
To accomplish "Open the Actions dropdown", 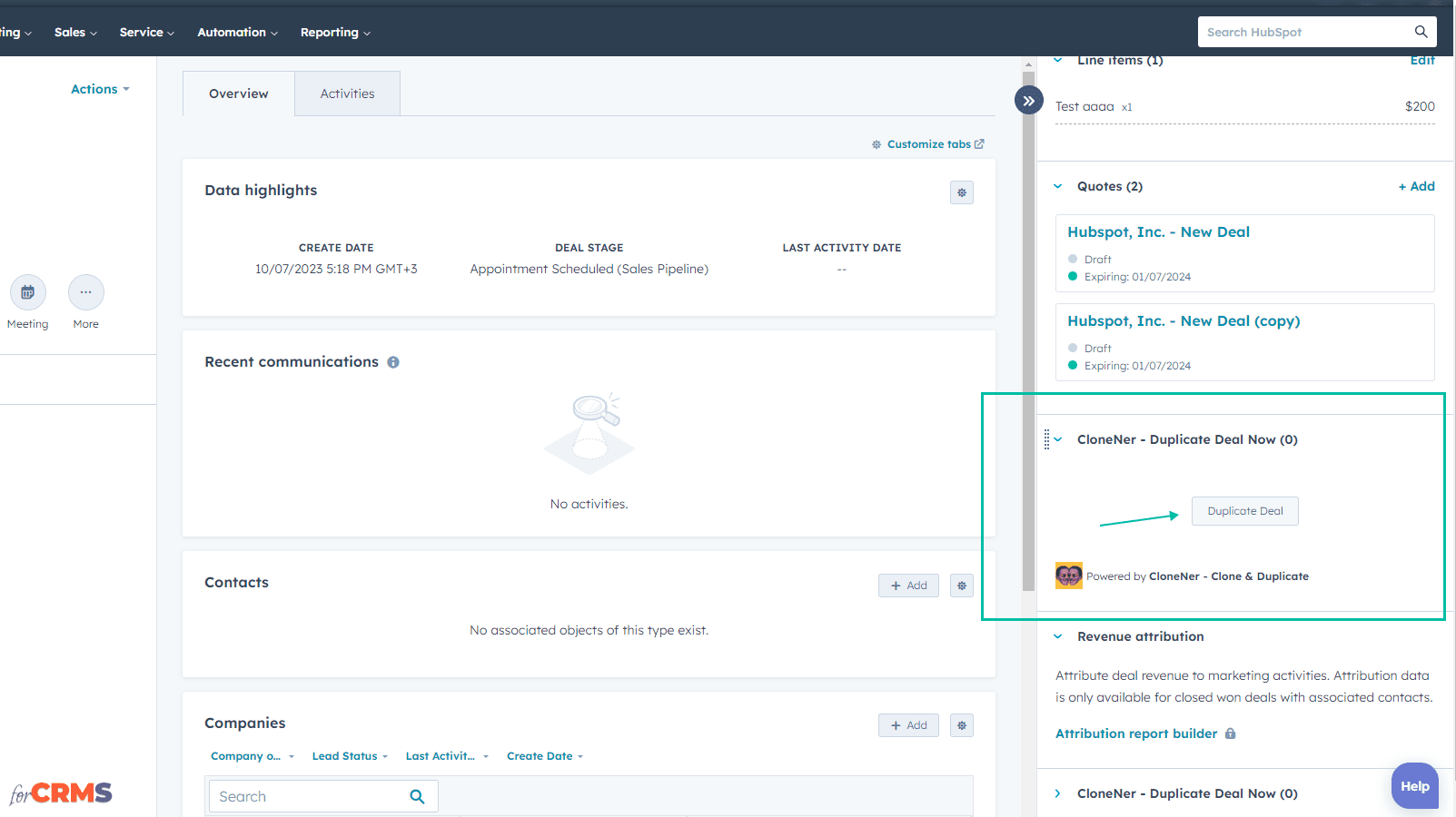I will (x=99, y=88).
